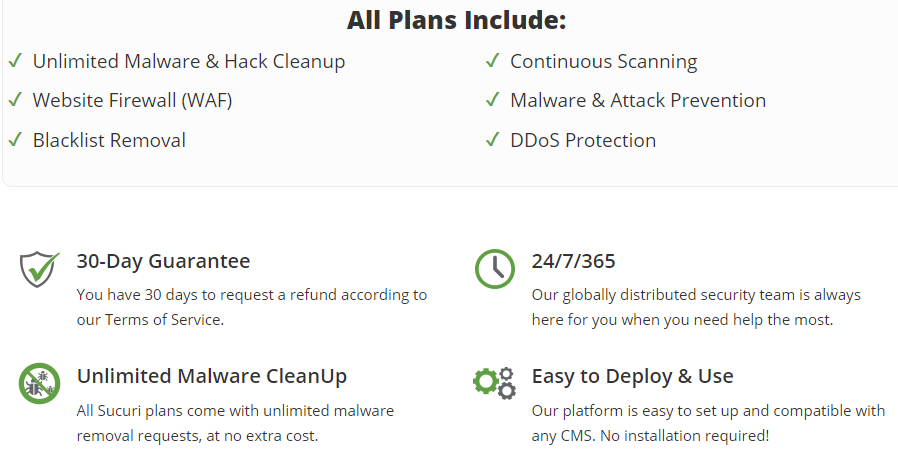This screenshot has height=461, width=898.
Task: Click checkmark beside Blacklist Removal
Action: (x=15, y=139)
